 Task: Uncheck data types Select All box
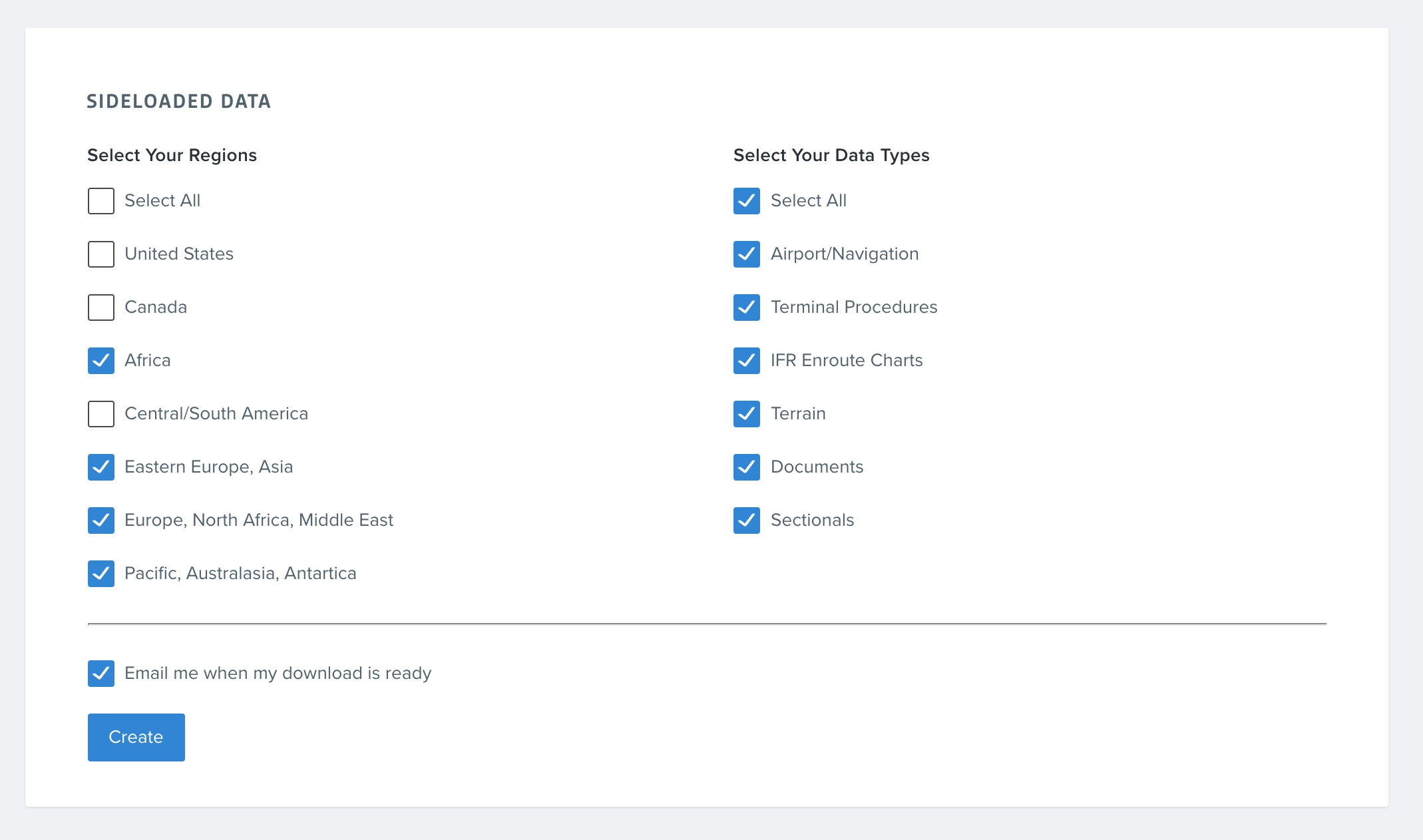coord(747,201)
